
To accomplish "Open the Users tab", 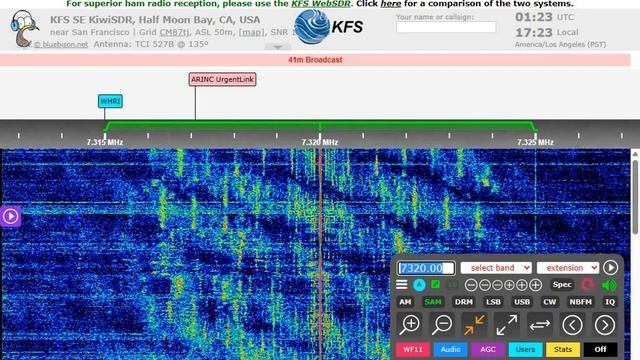I will [525, 349].
